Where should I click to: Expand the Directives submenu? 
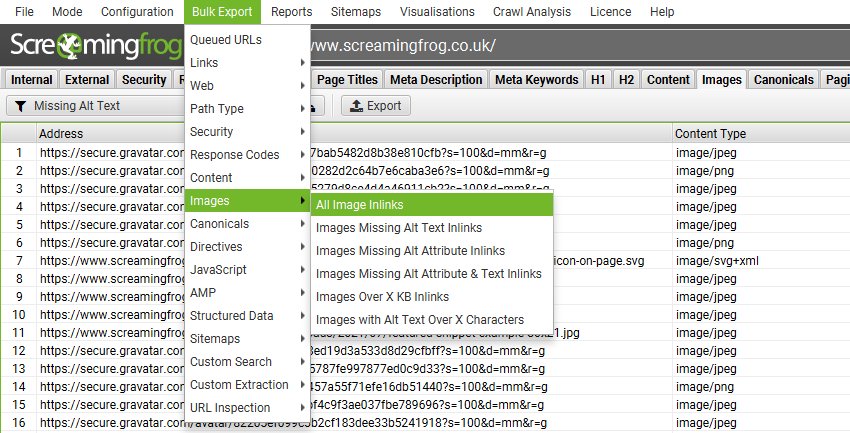tap(247, 247)
